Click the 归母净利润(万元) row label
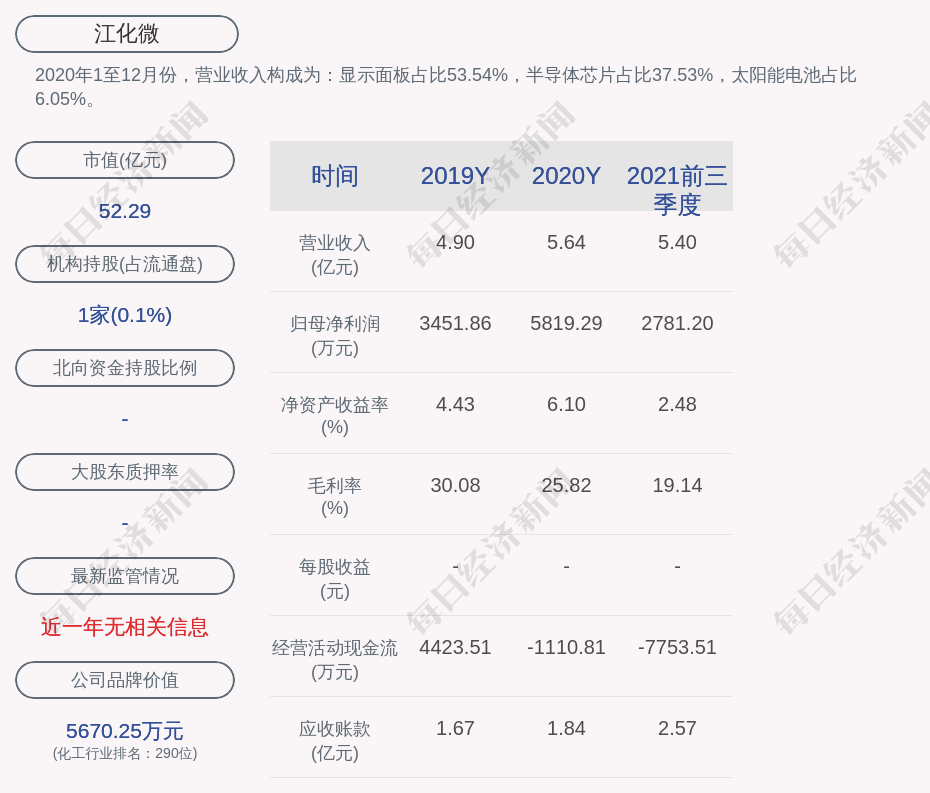The width and height of the screenshot is (930, 793). [335, 336]
